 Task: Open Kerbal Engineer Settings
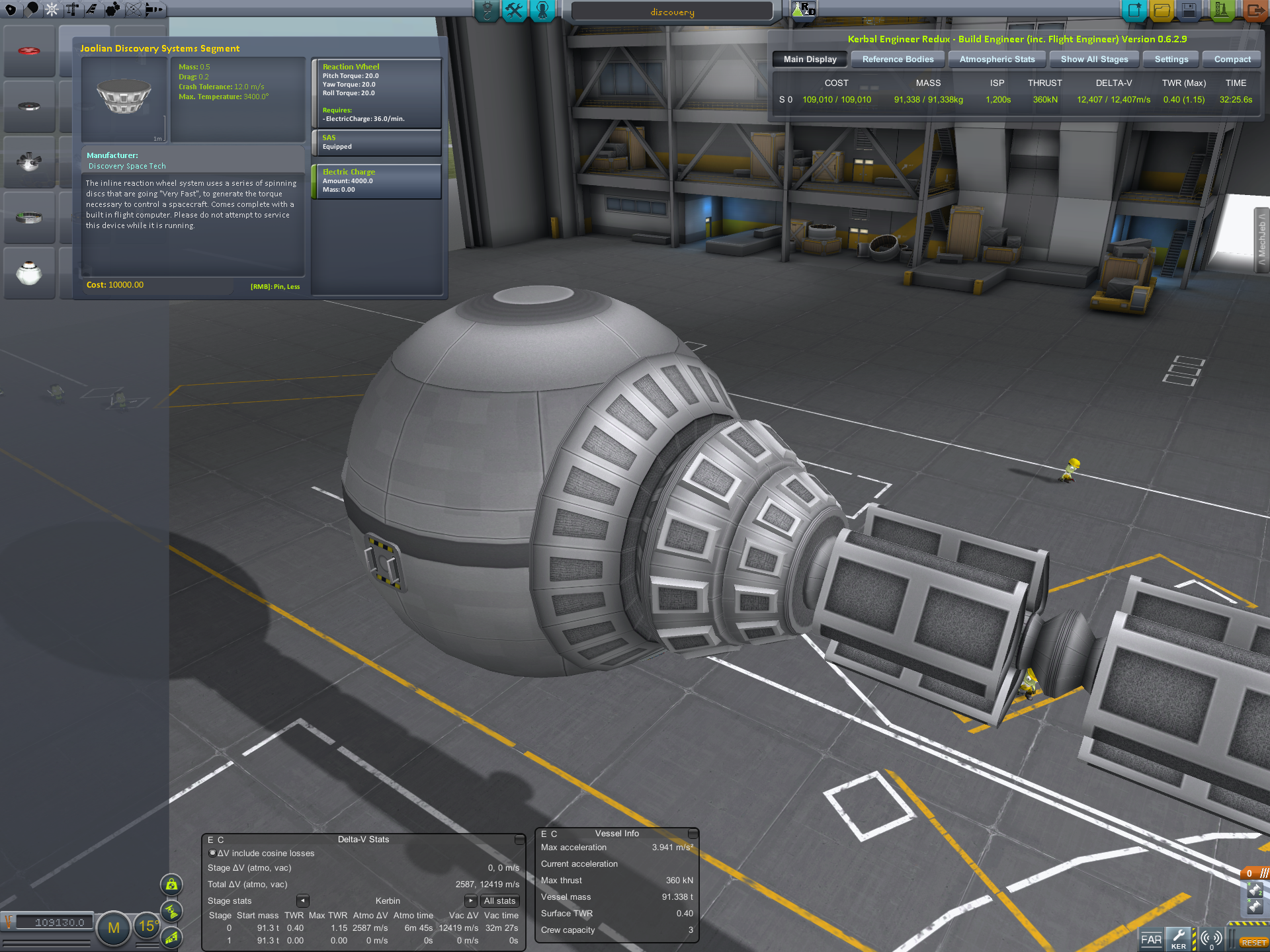(x=1171, y=59)
